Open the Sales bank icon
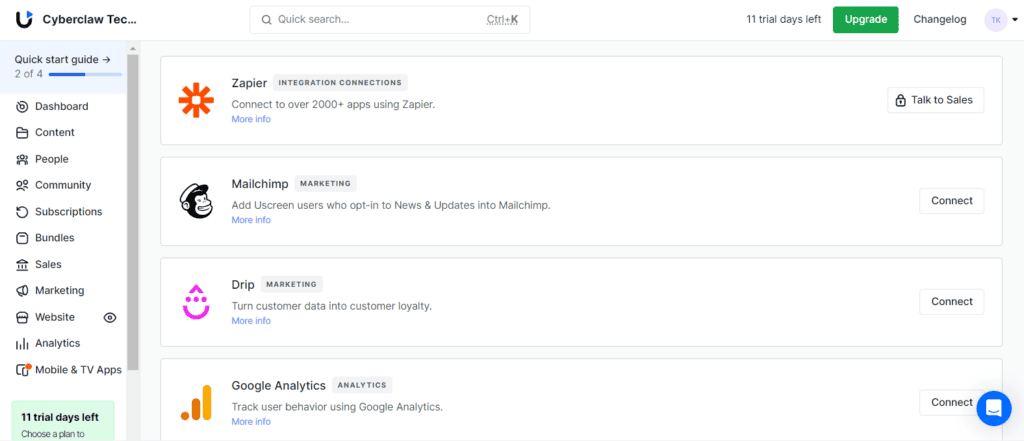The height and width of the screenshot is (441, 1024). pos(22,265)
